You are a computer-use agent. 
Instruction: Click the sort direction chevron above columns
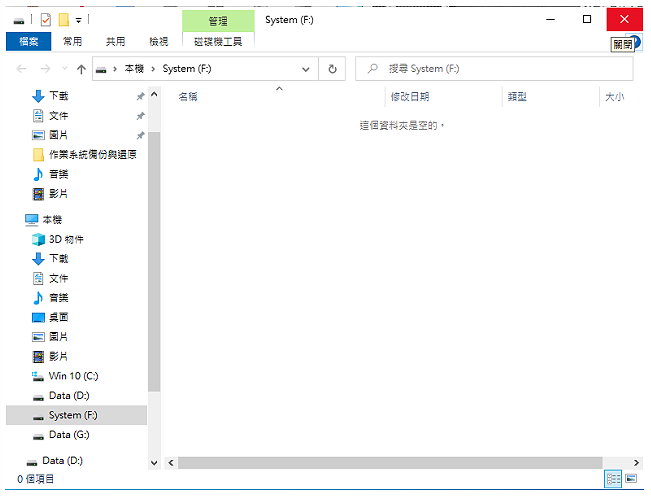click(279, 88)
